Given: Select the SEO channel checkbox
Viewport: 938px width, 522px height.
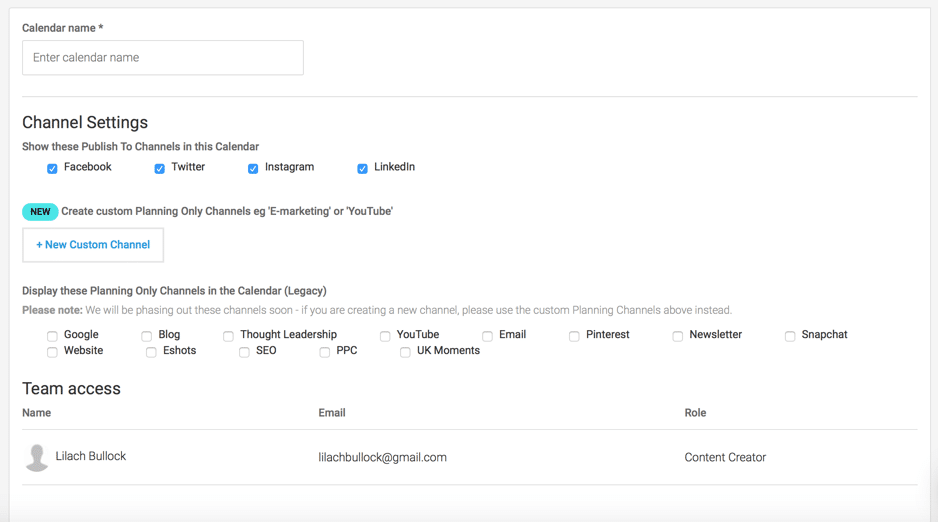Looking at the screenshot, I should pos(244,352).
